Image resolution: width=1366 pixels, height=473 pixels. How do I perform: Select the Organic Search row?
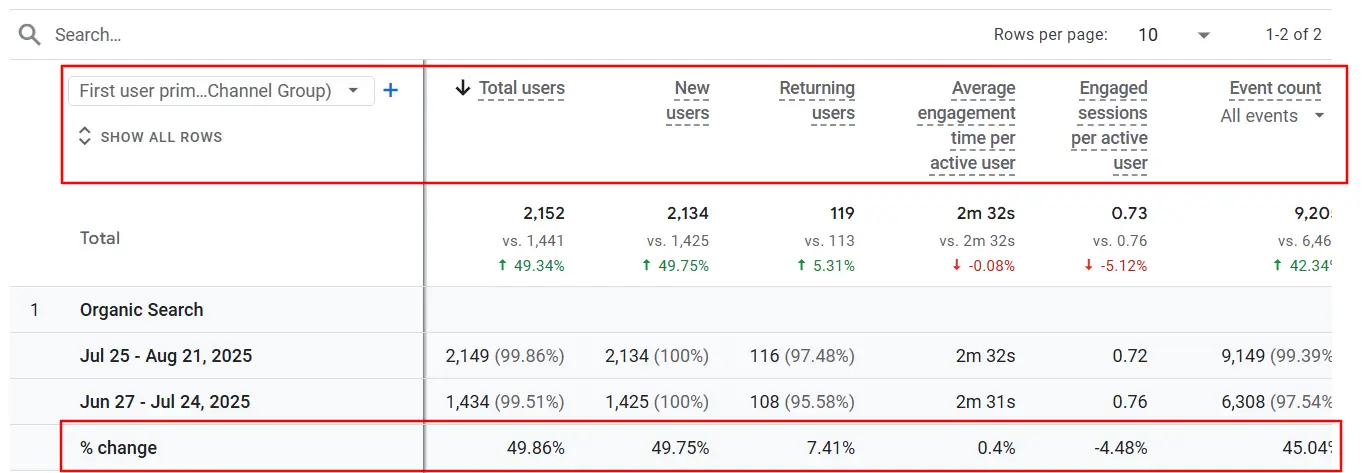tap(141, 310)
